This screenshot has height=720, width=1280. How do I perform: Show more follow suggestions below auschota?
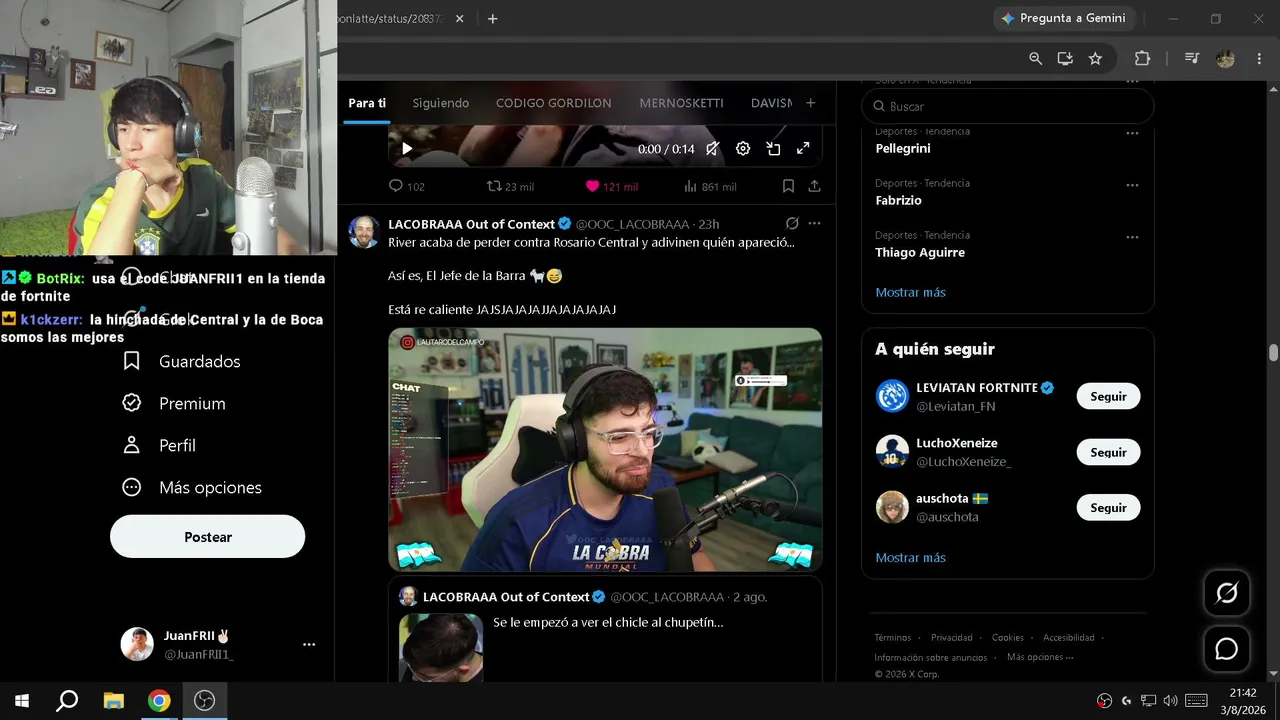pyautogui.click(x=910, y=557)
